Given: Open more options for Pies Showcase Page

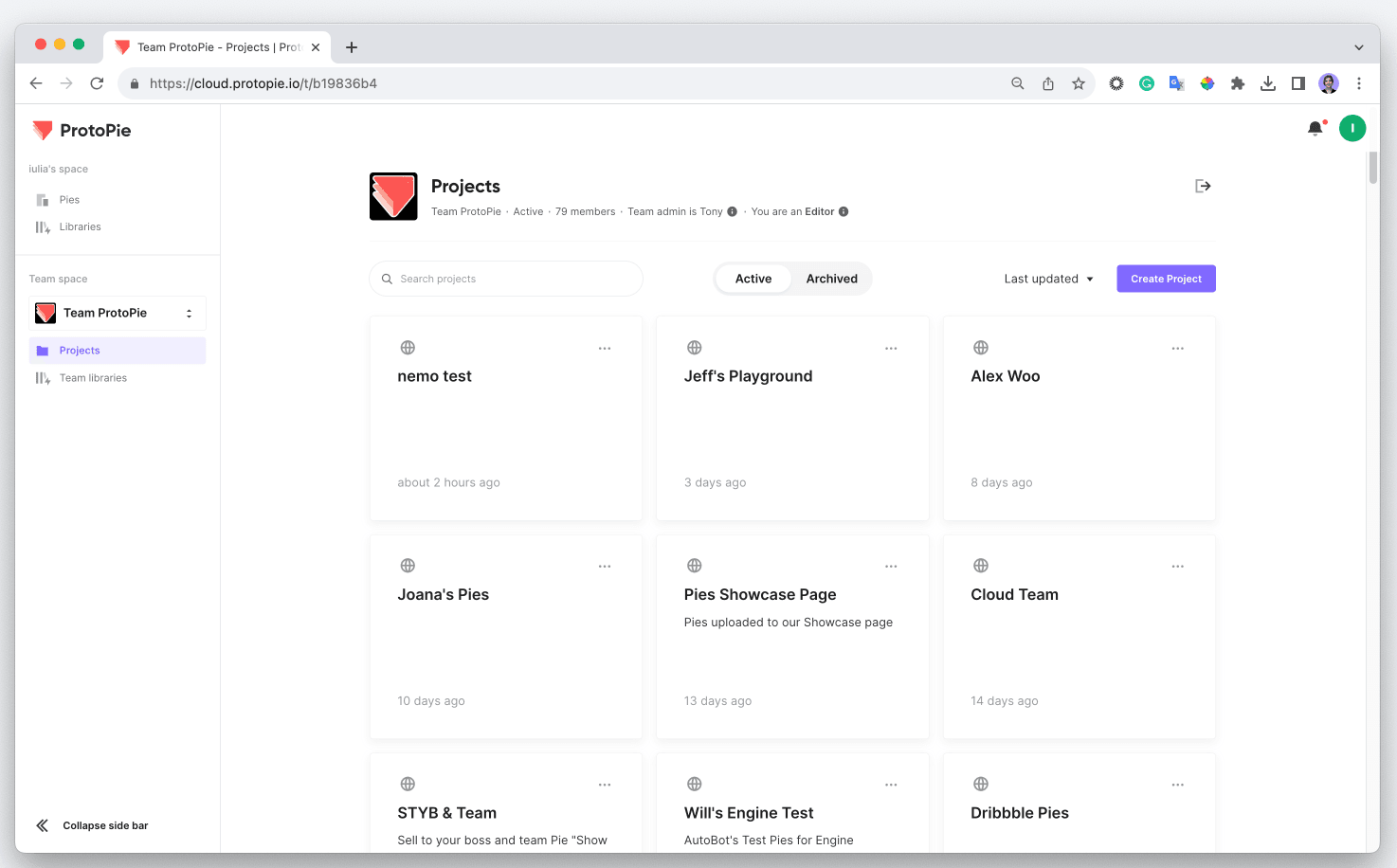Looking at the screenshot, I should tap(891, 567).
